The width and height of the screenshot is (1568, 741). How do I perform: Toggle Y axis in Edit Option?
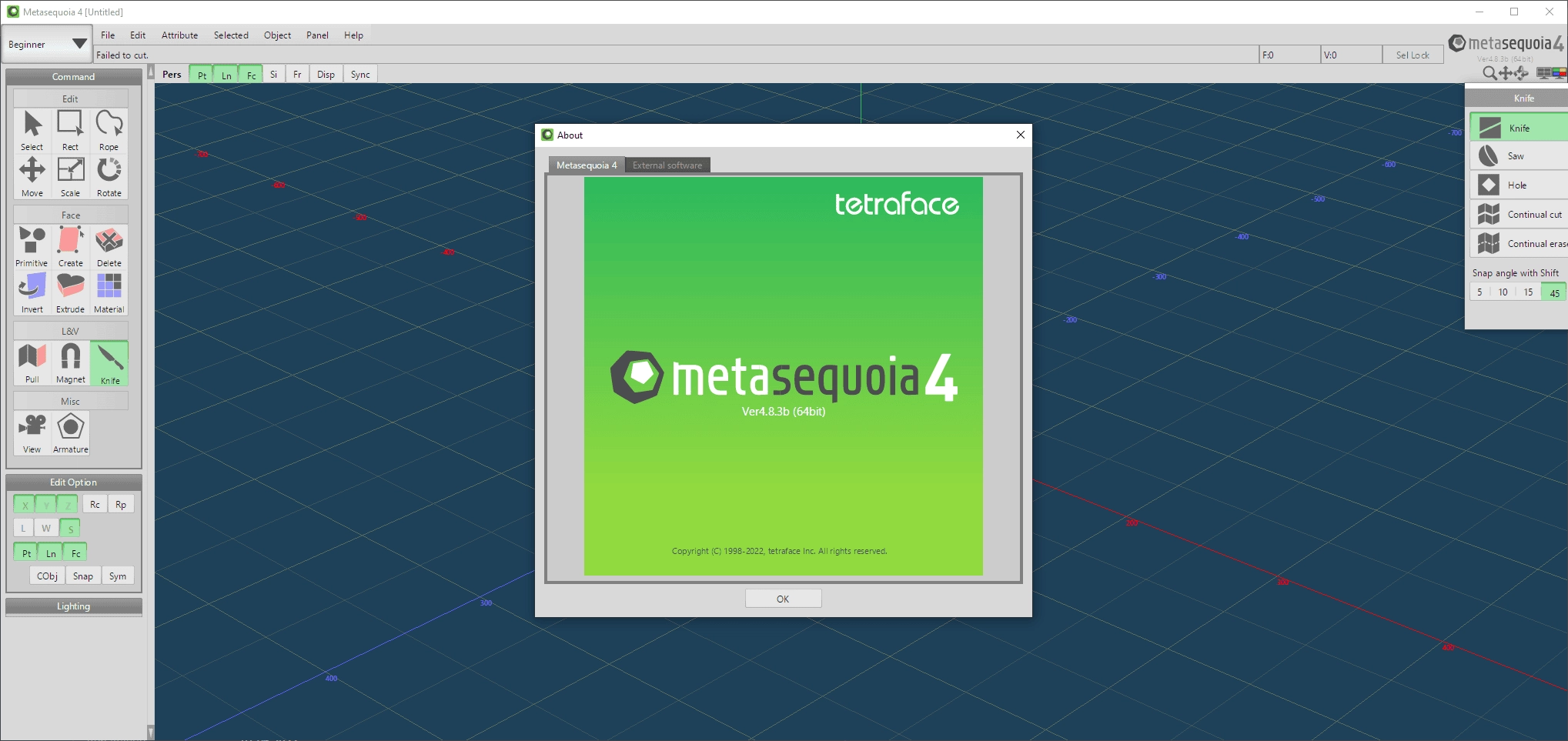(x=46, y=505)
